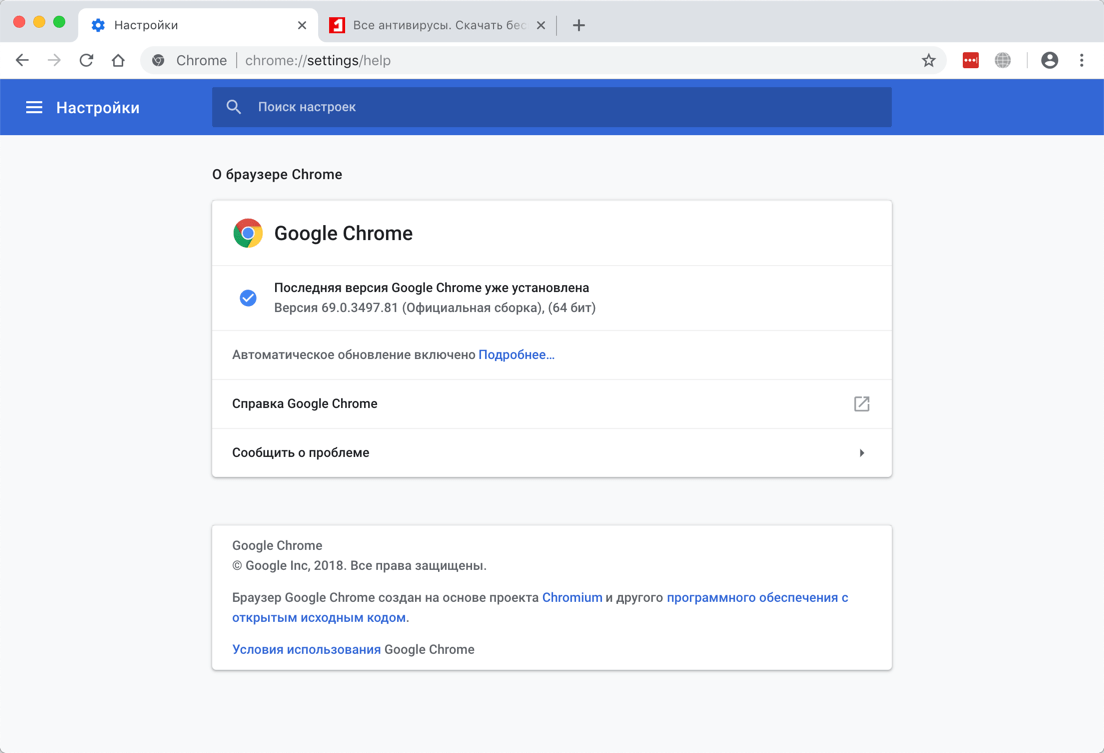Image resolution: width=1104 pixels, height=753 pixels.
Task: Open a new tab with plus button
Action: (579, 25)
